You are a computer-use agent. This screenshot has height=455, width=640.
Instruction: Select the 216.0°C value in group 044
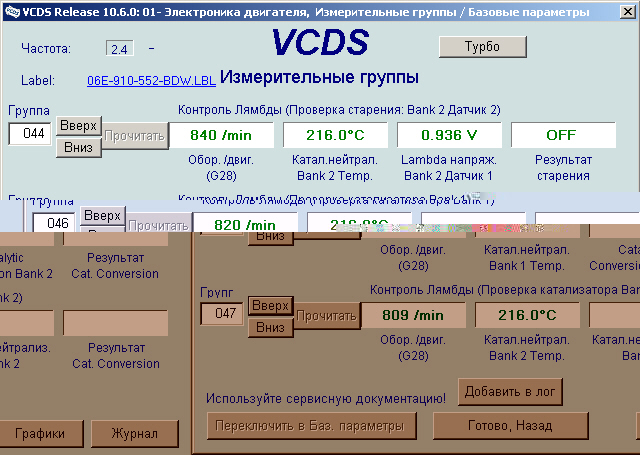pyautogui.click(x=335, y=135)
